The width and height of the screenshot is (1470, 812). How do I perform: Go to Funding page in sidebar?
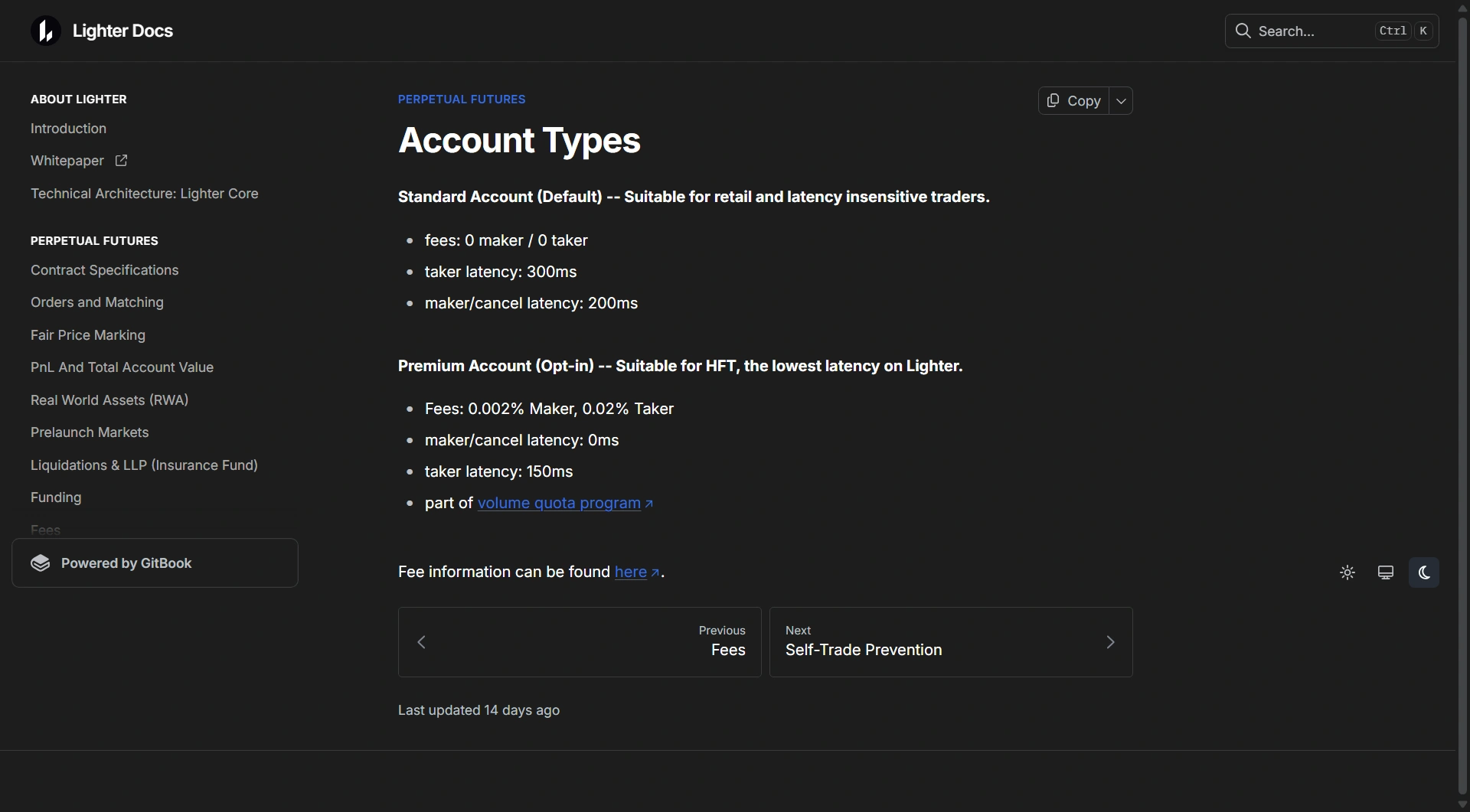point(56,497)
